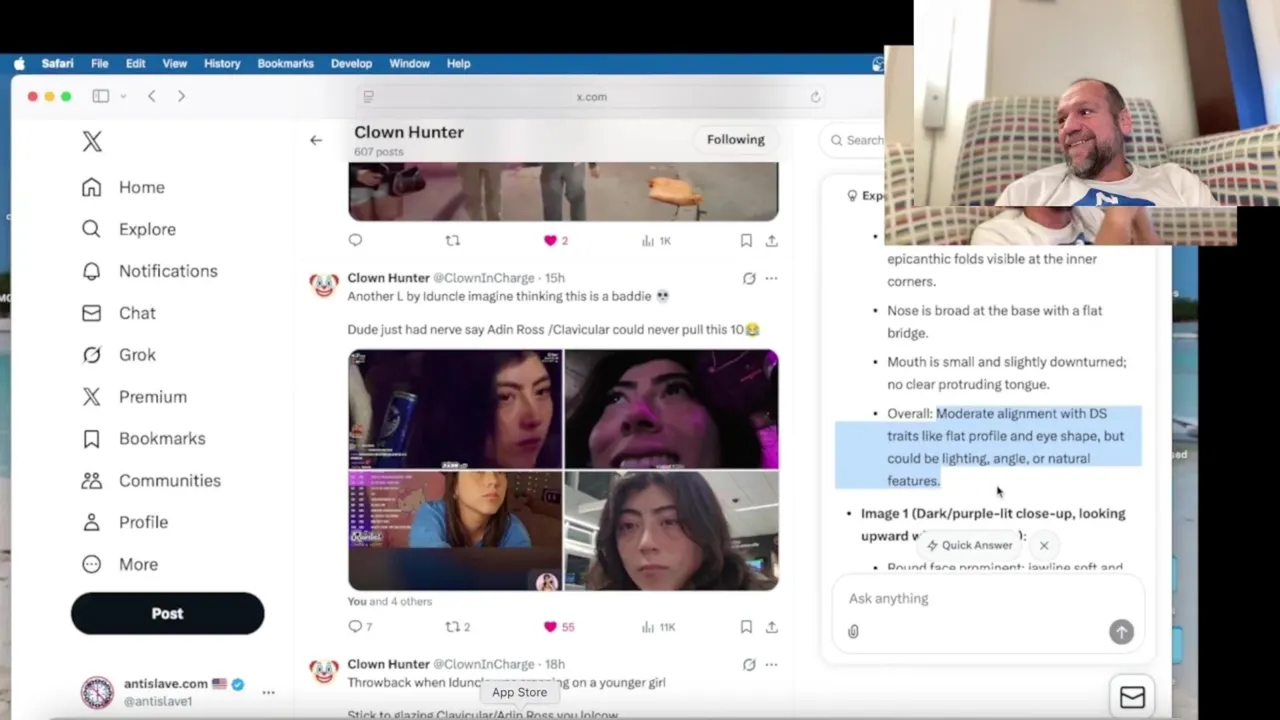1280x720 pixels.
Task: Click the x.com address bar
Action: point(591,97)
